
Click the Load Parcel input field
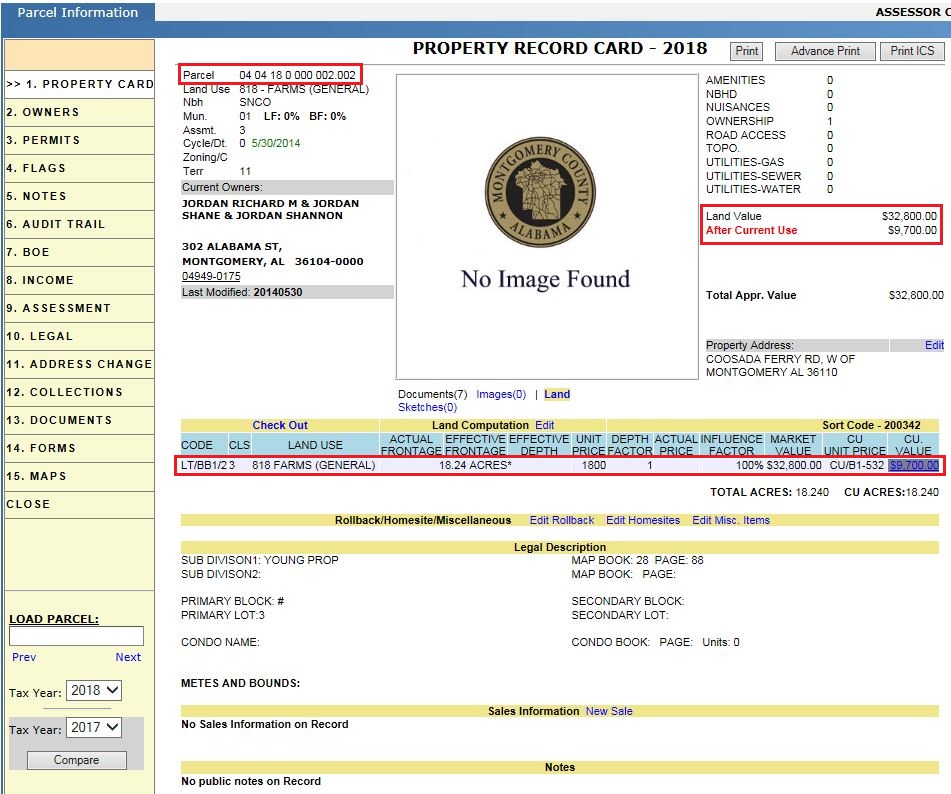76,636
